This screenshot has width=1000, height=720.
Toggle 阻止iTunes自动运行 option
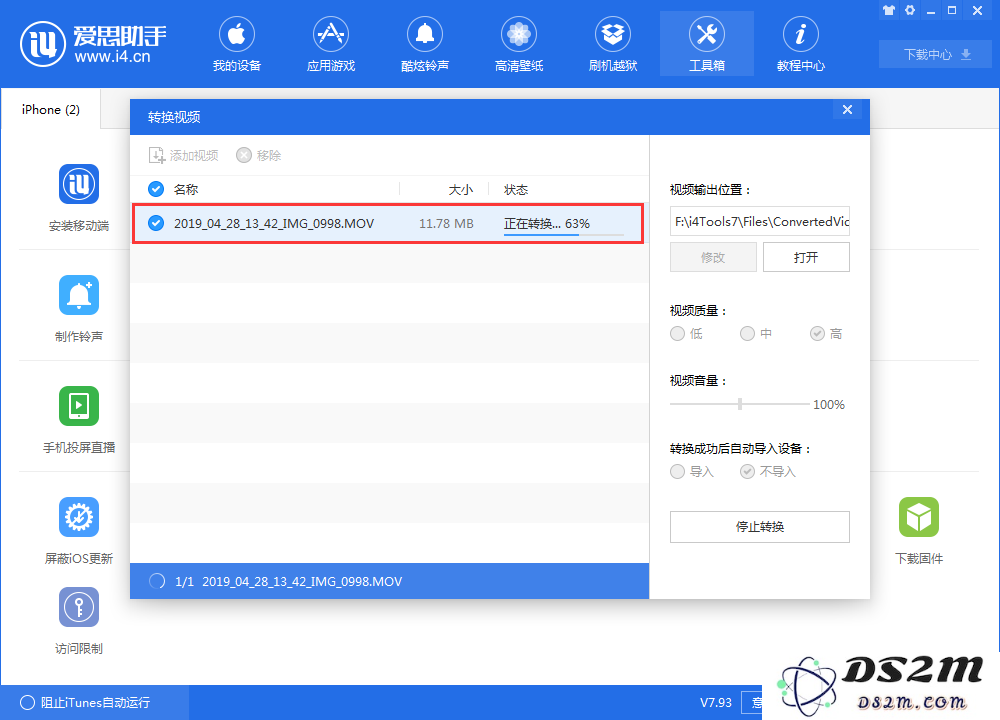[85, 702]
